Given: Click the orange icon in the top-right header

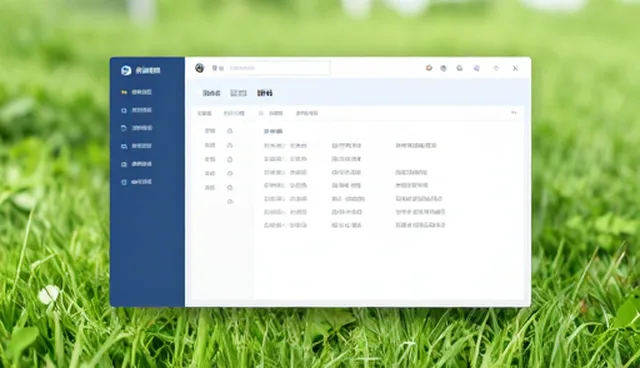Looking at the screenshot, I should pyautogui.click(x=429, y=68).
